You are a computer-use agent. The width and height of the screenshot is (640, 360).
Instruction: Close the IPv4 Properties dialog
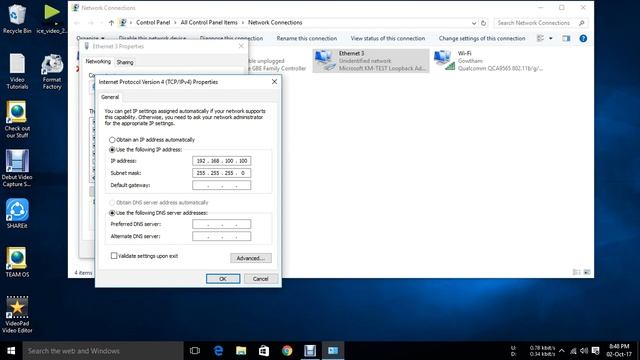coord(274,82)
